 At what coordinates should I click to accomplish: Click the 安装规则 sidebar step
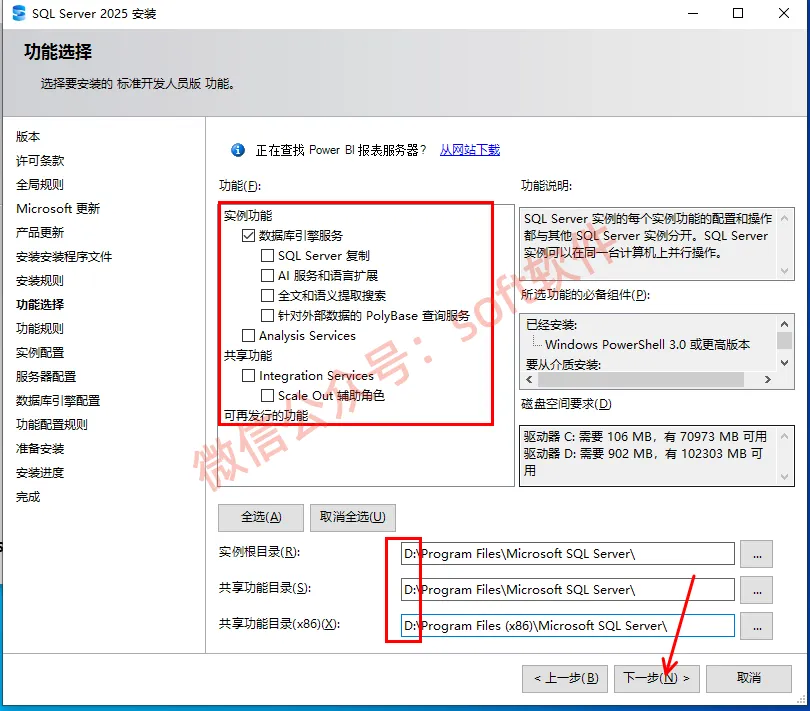tap(40, 281)
